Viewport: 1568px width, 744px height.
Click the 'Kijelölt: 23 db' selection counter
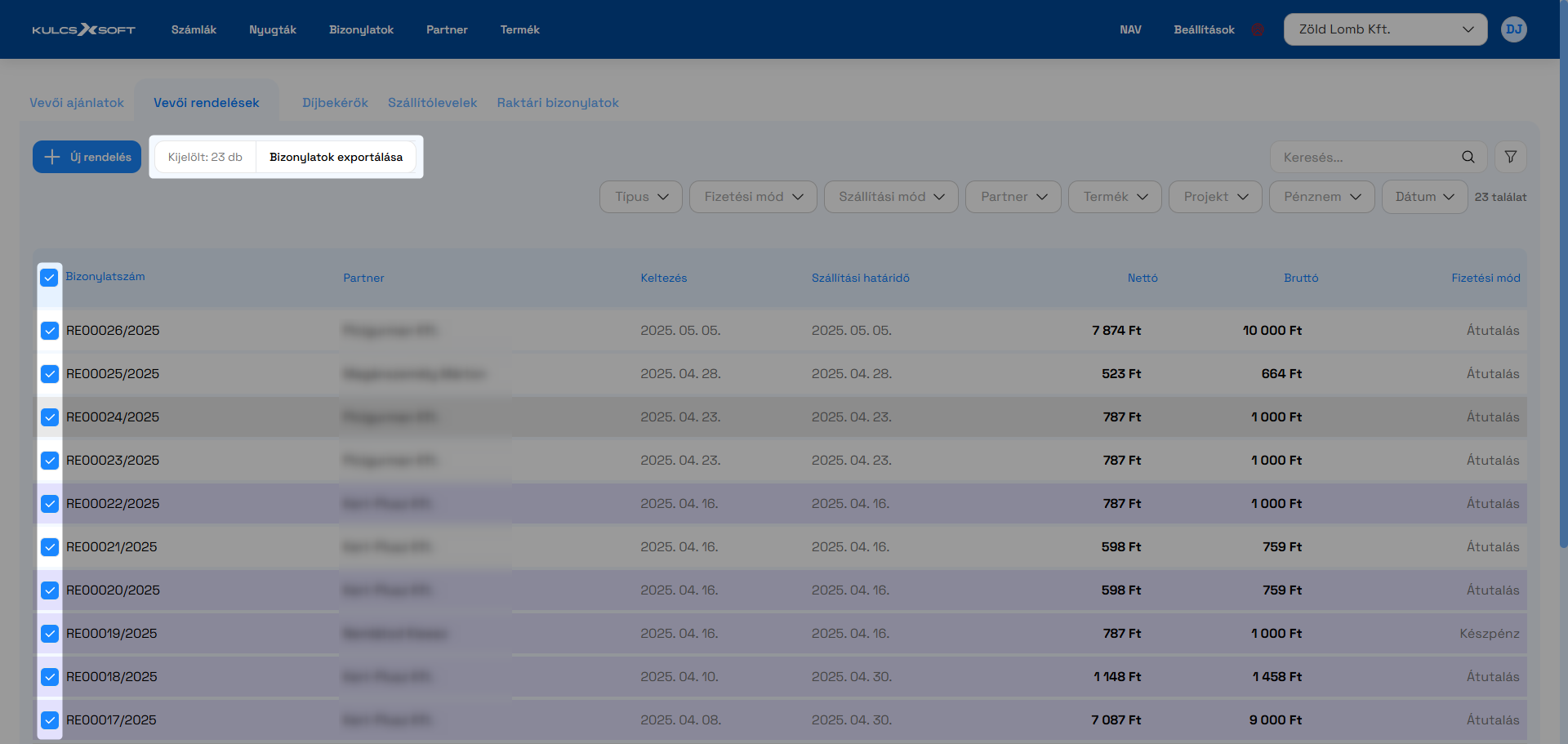coord(205,157)
